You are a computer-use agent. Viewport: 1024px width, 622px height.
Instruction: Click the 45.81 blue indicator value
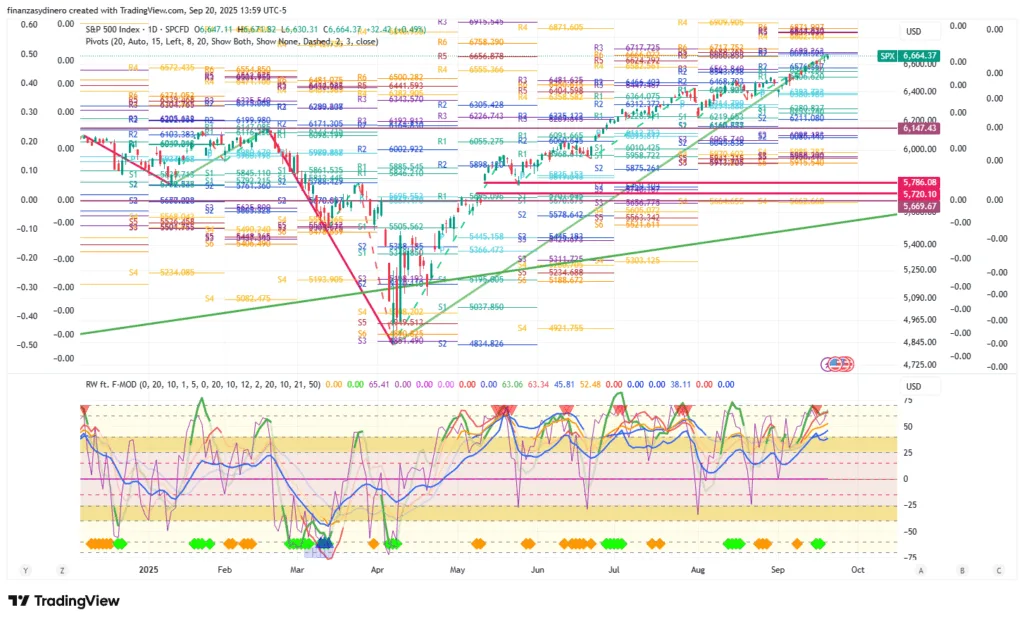click(x=564, y=384)
